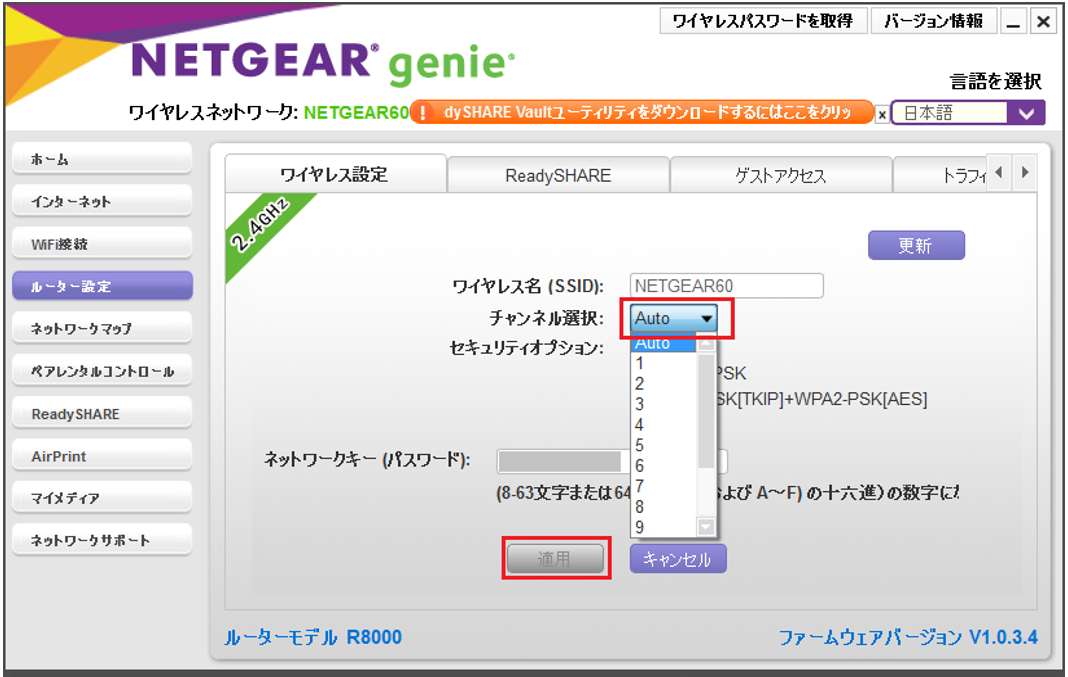Choose channel 9 from the list

click(x=663, y=526)
